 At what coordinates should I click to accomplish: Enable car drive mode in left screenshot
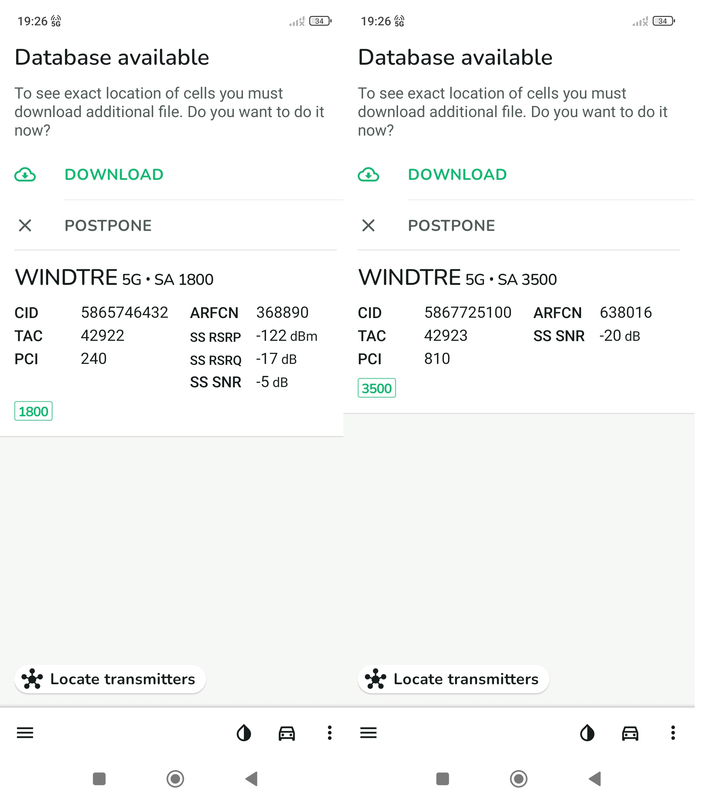pyautogui.click(x=287, y=733)
